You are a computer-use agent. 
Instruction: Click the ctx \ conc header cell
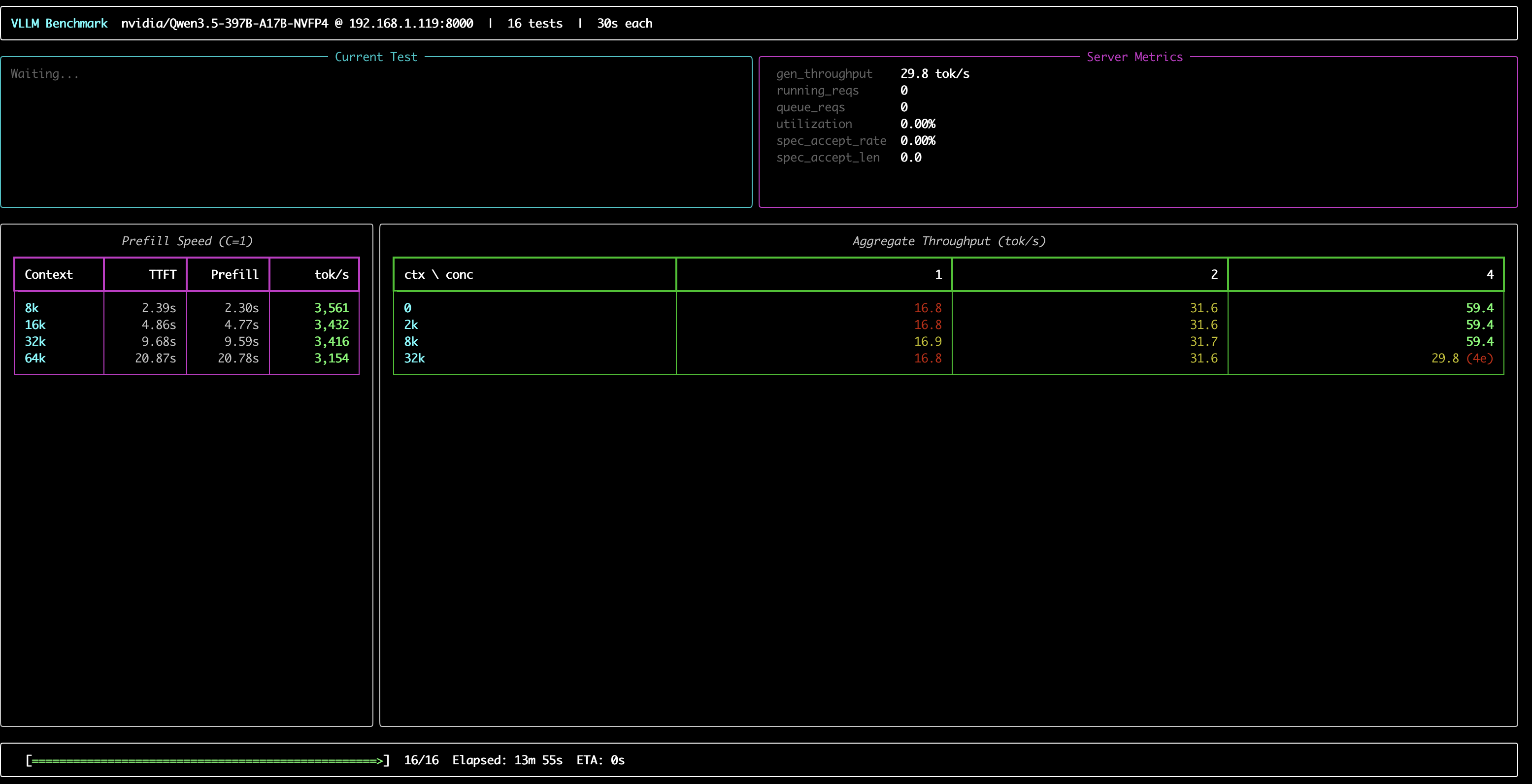[x=438, y=275]
